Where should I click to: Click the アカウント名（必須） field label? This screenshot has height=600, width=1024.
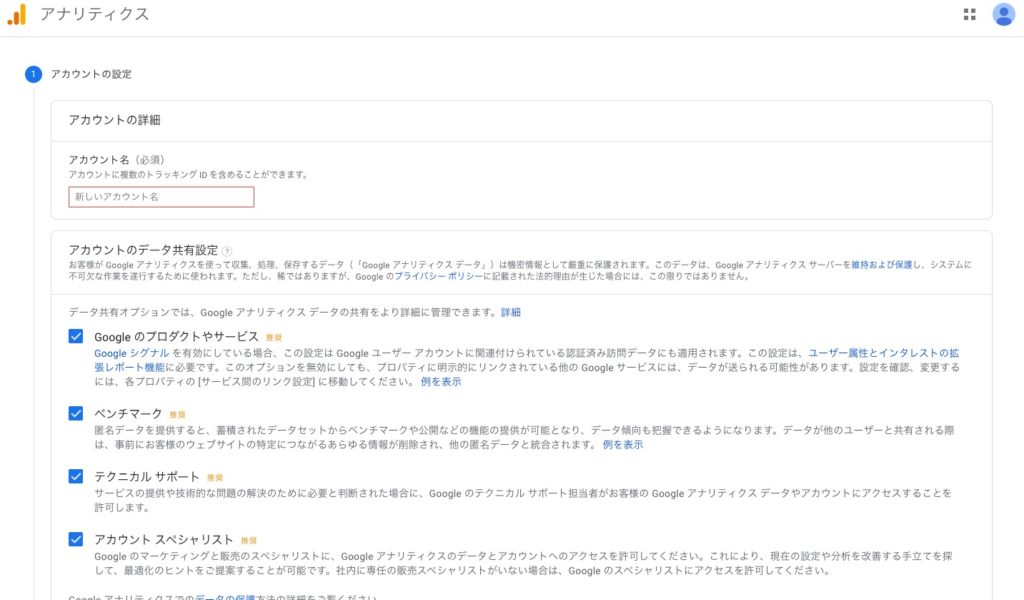pos(117,160)
